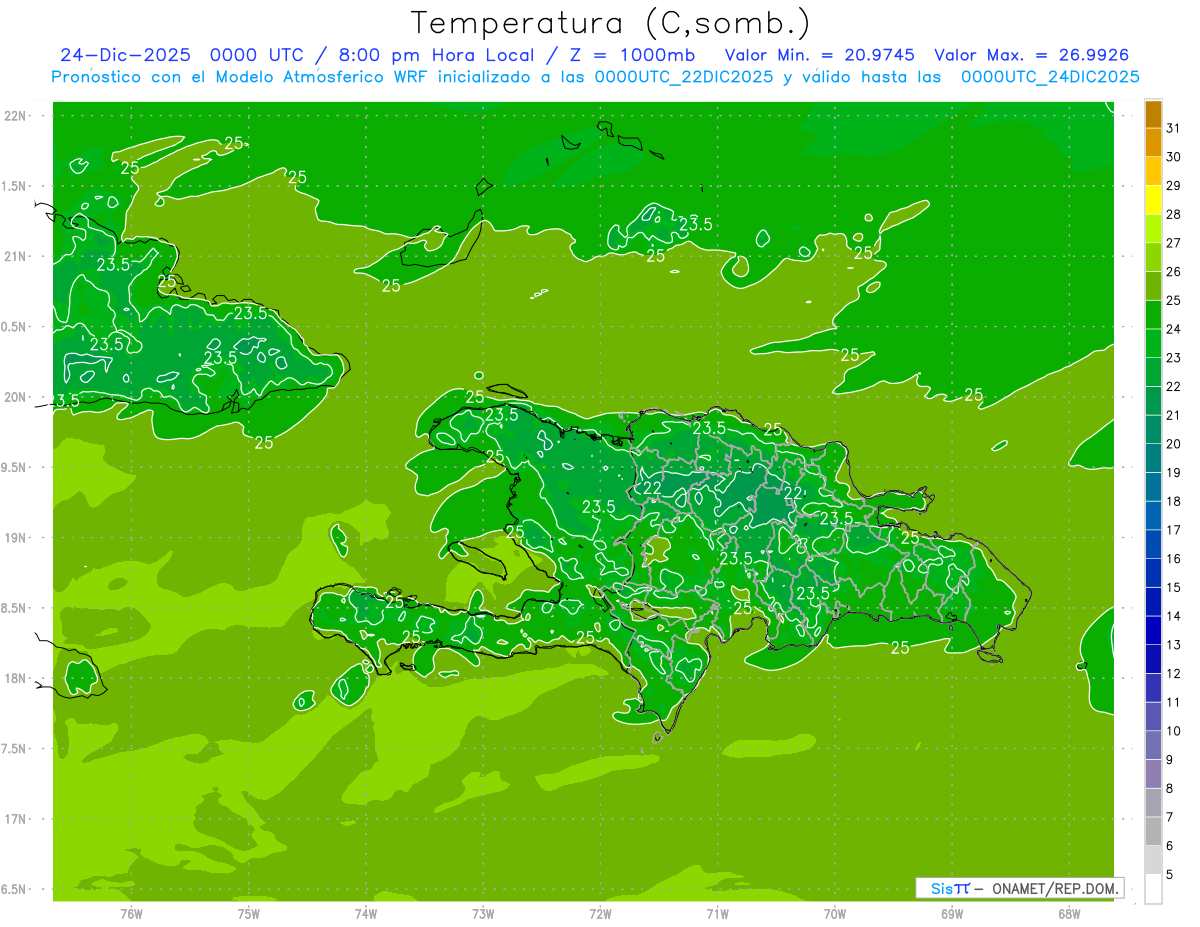Click the "19N" latitude axis label
Viewport: 1200px width, 927px height.
pyautogui.click(x=15, y=538)
